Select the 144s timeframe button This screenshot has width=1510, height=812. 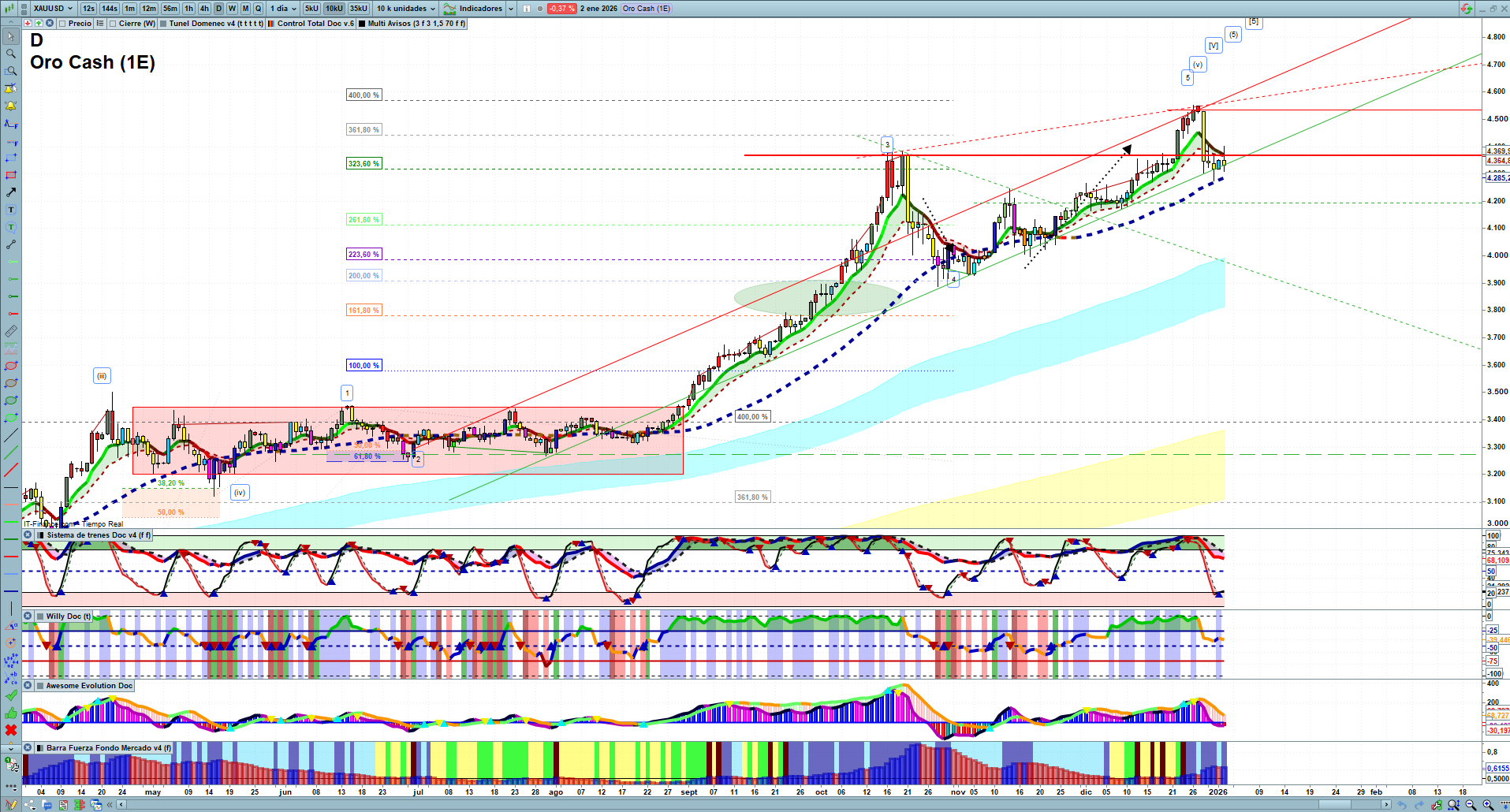pos(110,9)
